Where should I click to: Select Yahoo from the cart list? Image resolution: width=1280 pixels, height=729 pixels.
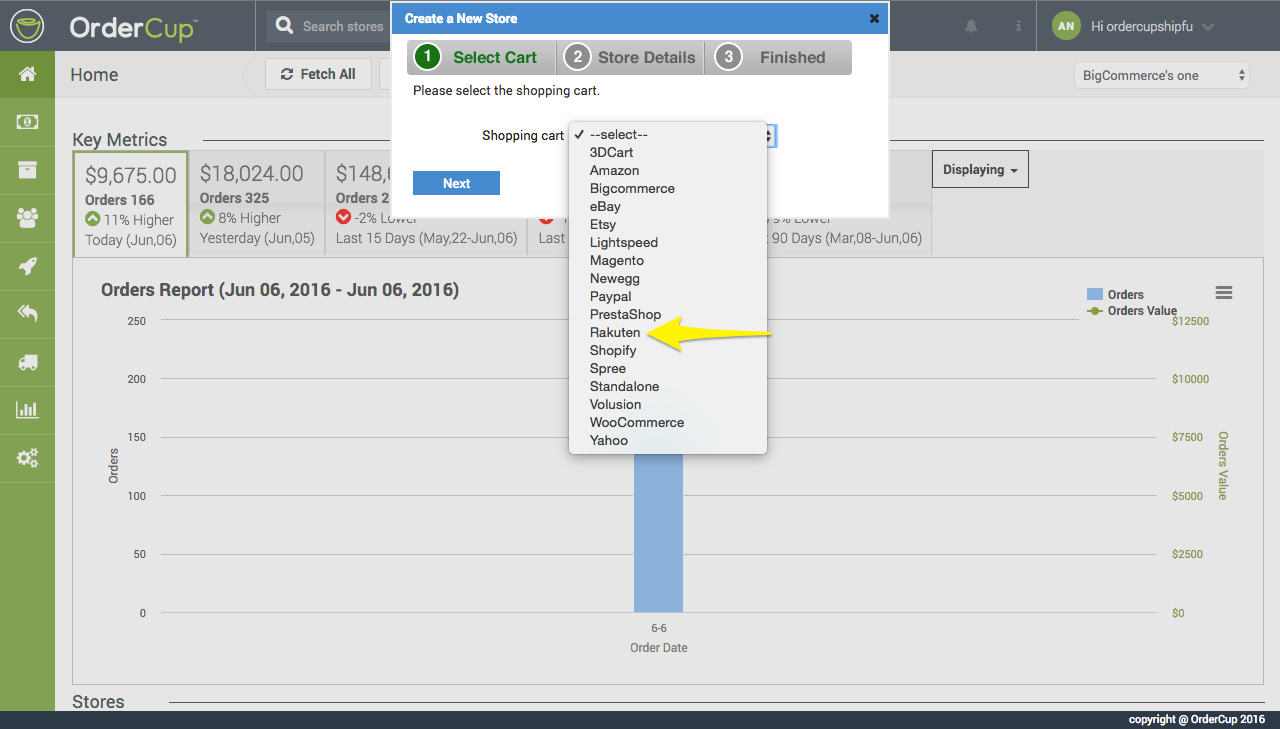668,440
